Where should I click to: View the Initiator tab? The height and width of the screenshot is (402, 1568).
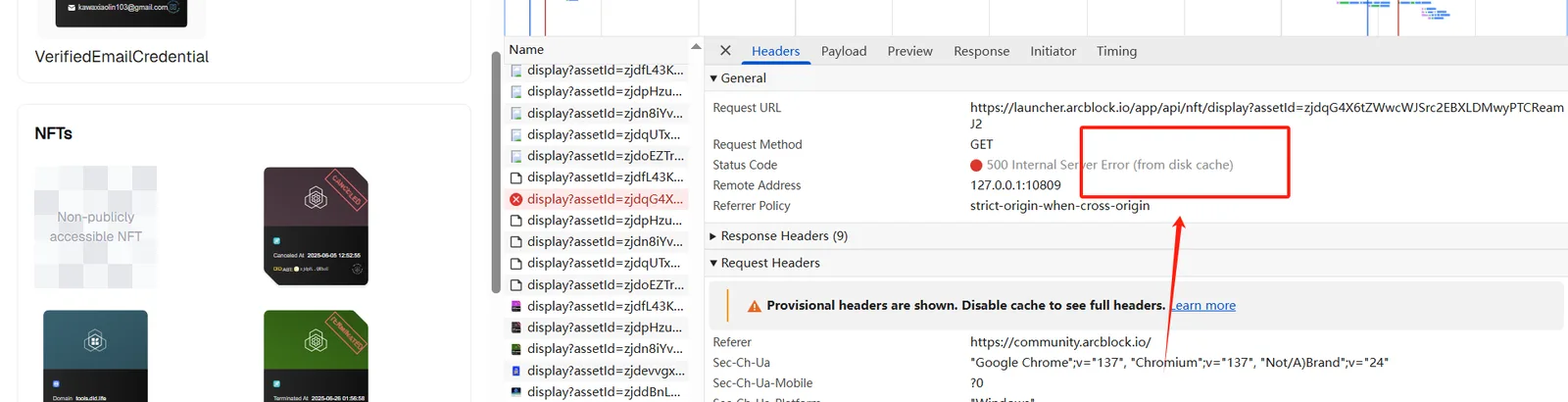1053,51
